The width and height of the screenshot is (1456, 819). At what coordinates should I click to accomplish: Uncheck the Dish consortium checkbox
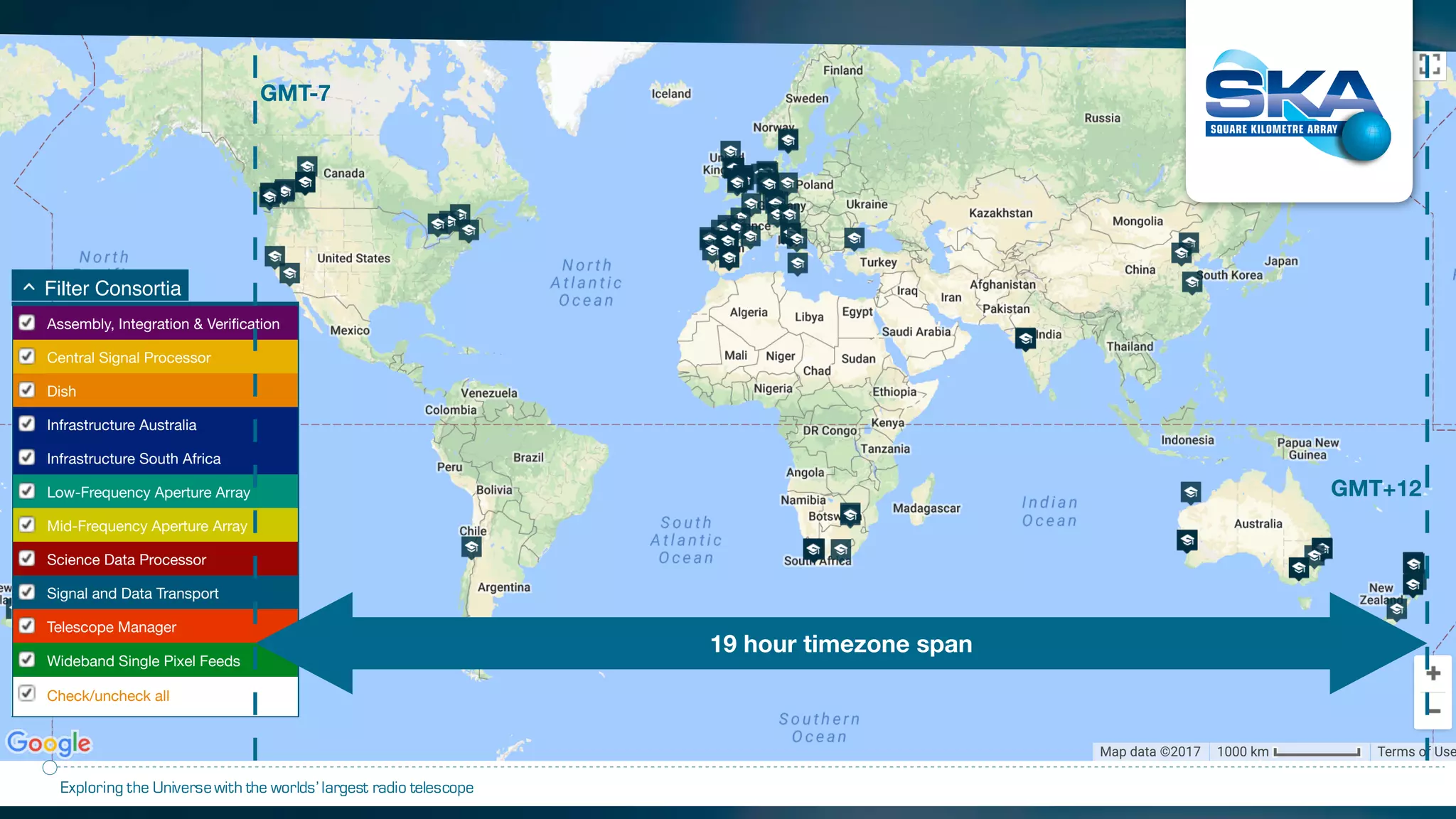27,390
